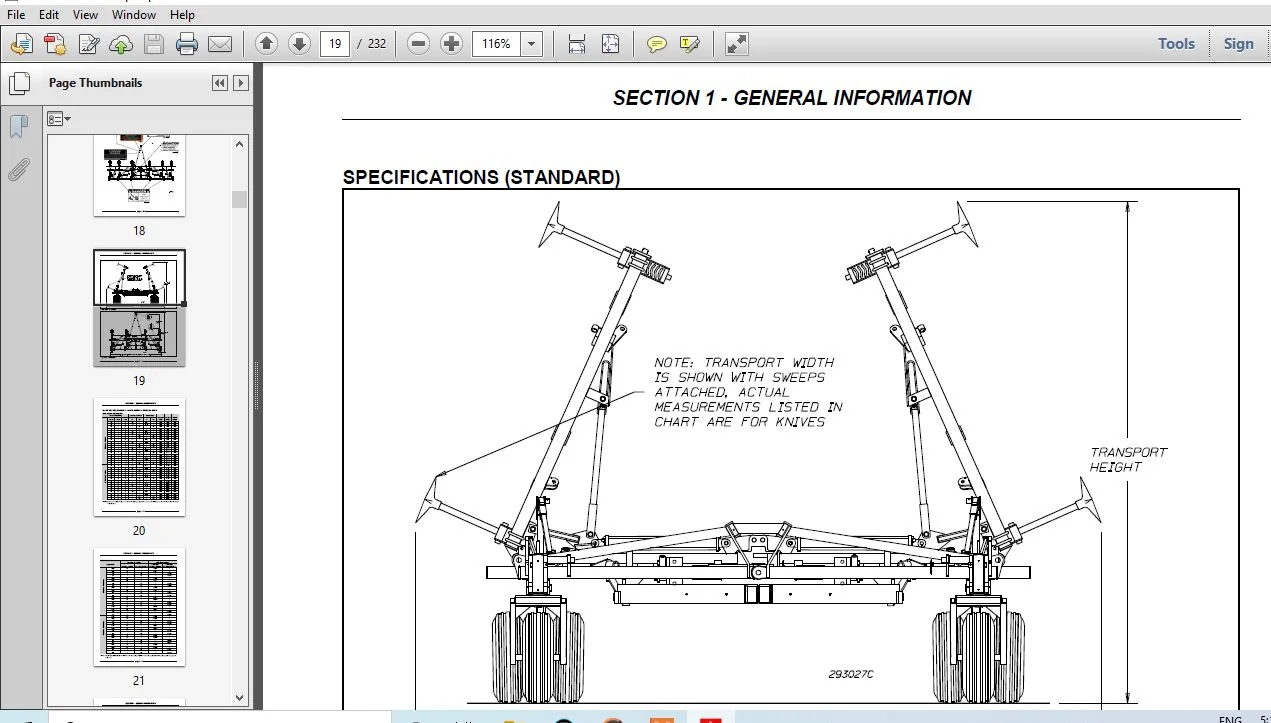Click the page number field showing 19
Image resolution: width=1271 pixels, height=723 pixels.
[334, 44]
